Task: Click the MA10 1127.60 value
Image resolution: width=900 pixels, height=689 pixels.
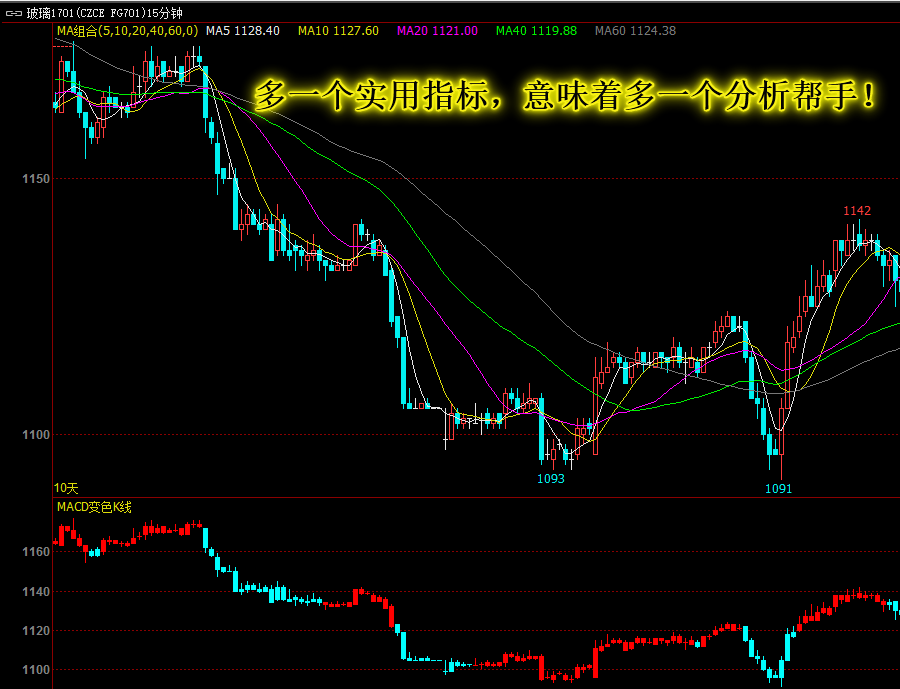Action: pos(339,31)
